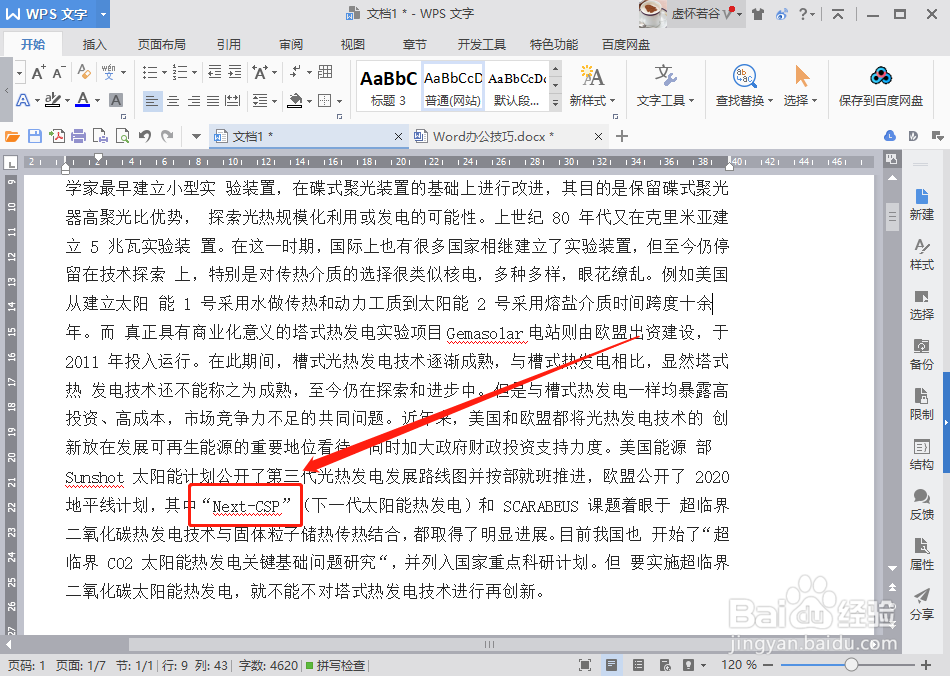This screenshot has height=676, width=950.
Task: Click 新建 in the right sidebar
Action: click(922, 204)
